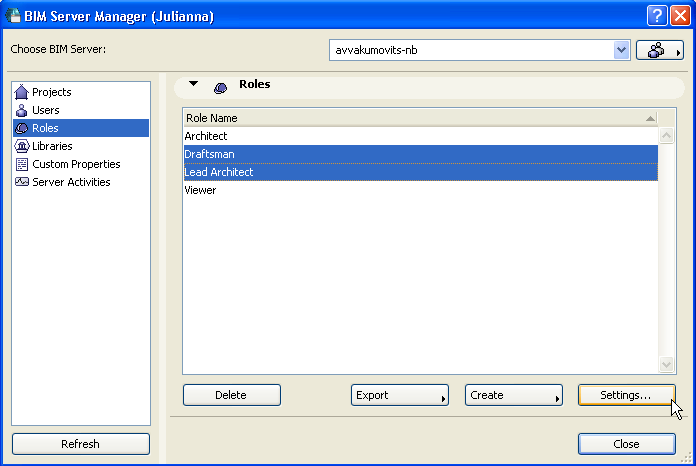Screen dimensions: 696x466
Task: Open Custom Properties in the sidebar
Action: coord(81,164)
